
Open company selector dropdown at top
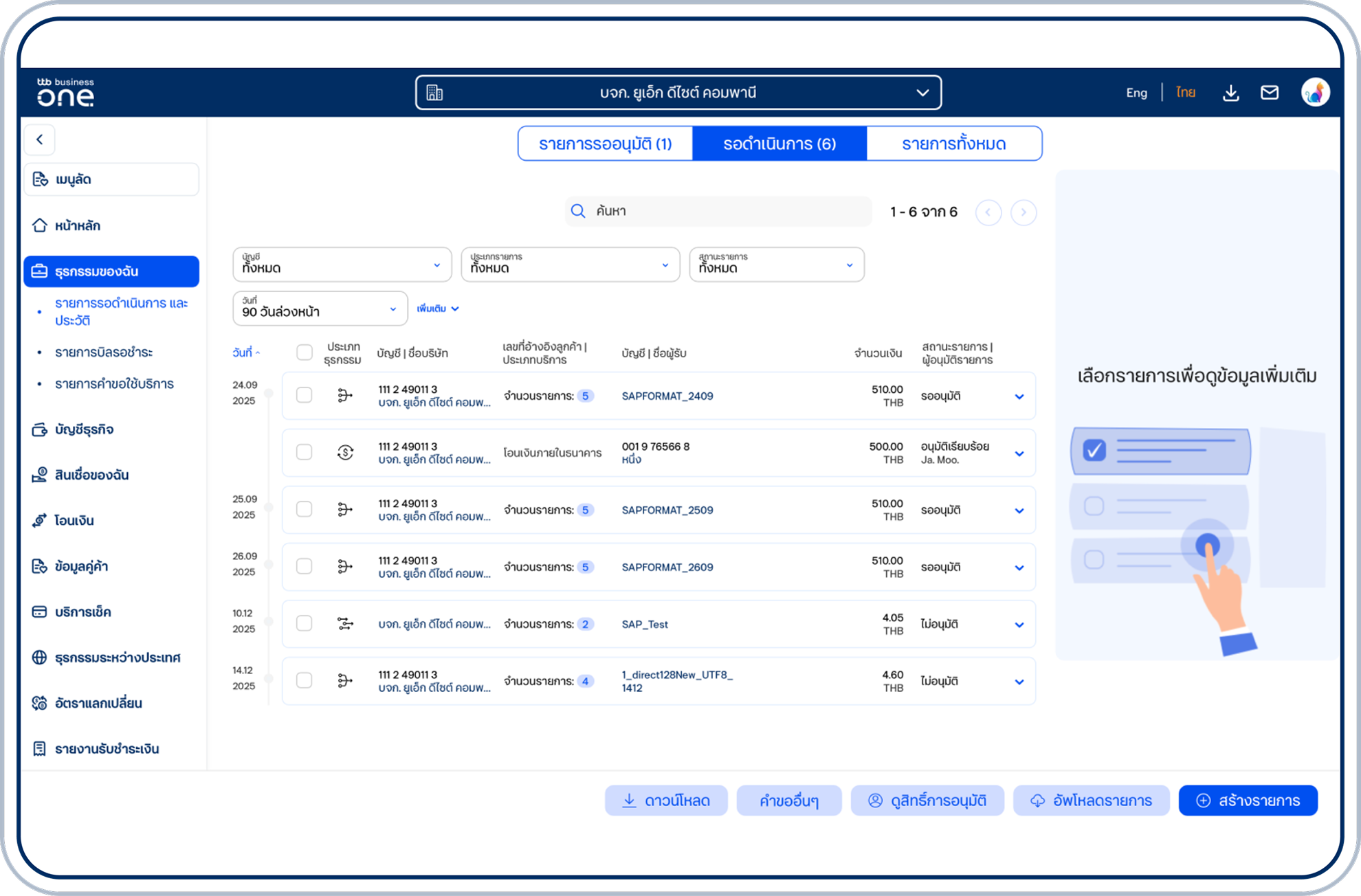tap(678, 93)
